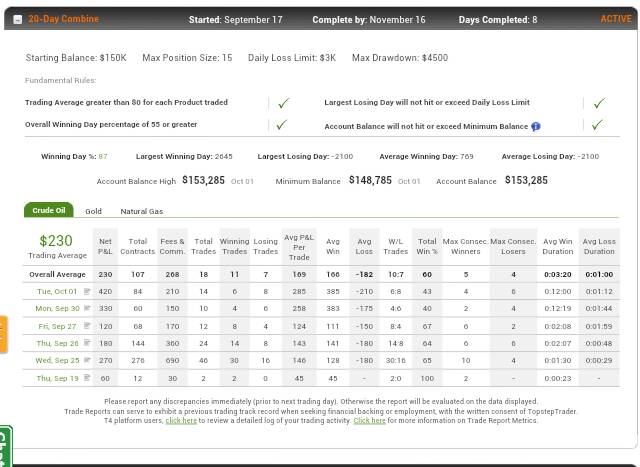This screenshot has height=467, width=640.
Task: Collapse the 20-Day Combine panel
Action: click(18, 19)
